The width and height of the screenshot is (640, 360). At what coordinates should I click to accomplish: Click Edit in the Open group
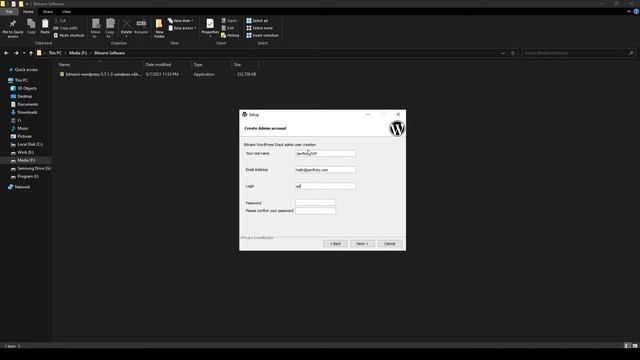pyautogui.click(x=228, y=28)
